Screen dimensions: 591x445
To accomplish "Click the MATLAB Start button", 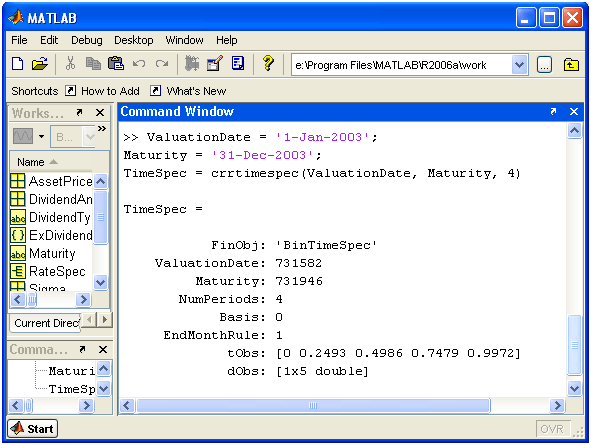I will pos(32,428).
